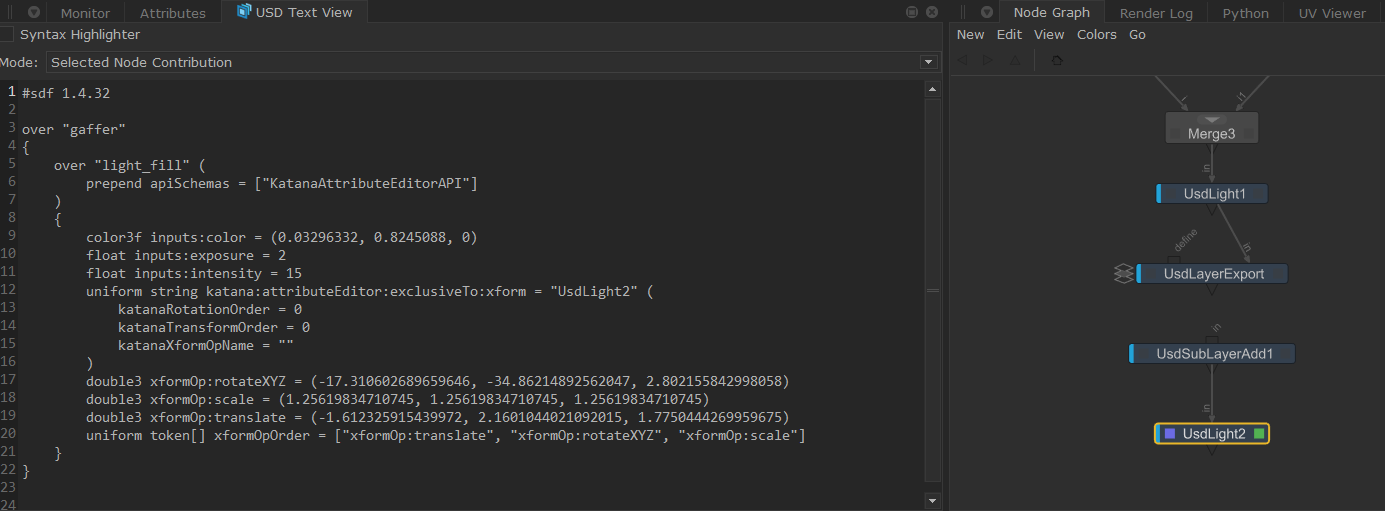Open the left pane's tab options arrow
Image resolution: width=1385 pixels, height=511 pixels.
click(x=33, y=12)
